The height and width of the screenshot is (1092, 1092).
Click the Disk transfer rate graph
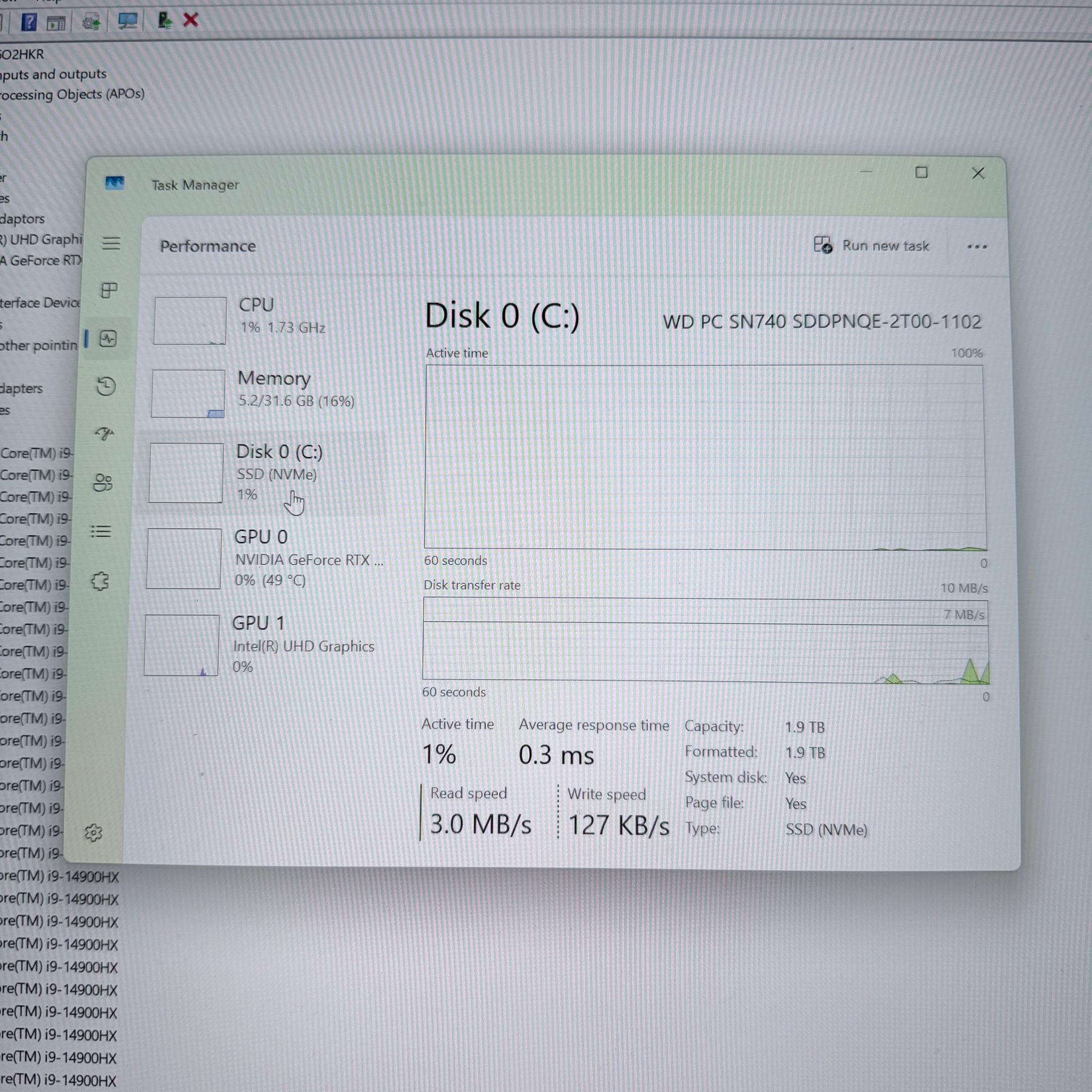(705, 641)
